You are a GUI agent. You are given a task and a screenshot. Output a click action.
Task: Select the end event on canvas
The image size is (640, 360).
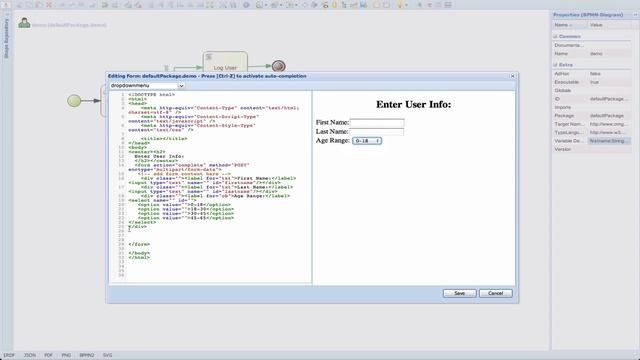click(x=278, y=66)
